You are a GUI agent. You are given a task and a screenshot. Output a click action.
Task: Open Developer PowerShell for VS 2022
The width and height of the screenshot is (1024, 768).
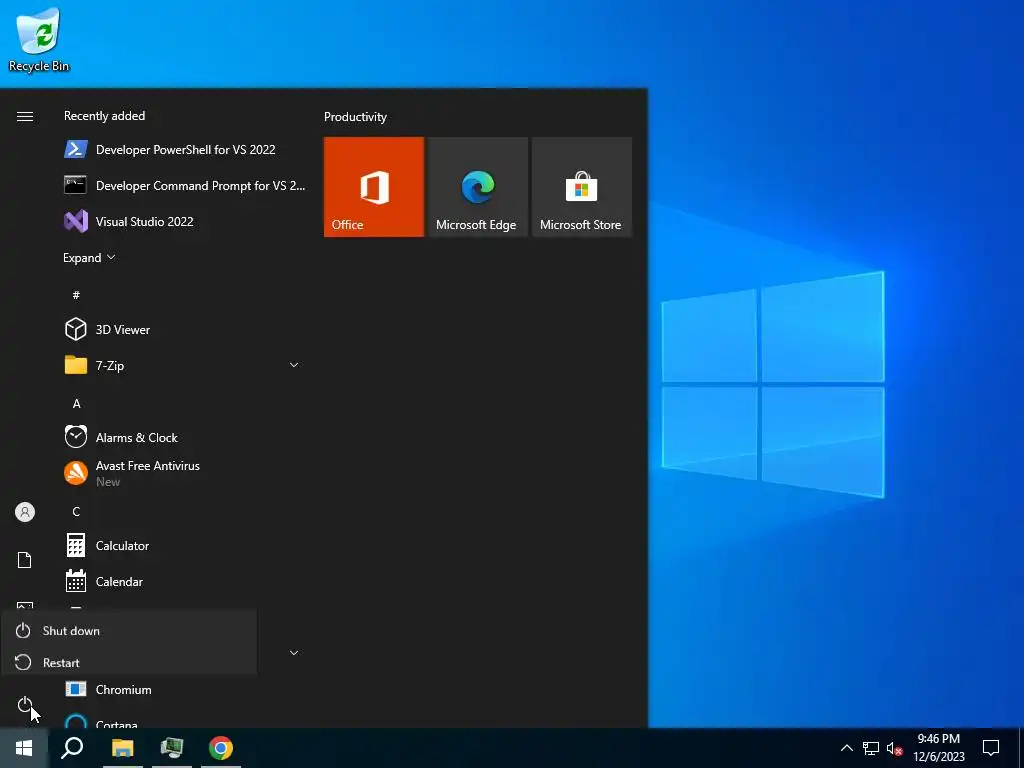click(185, 150)
